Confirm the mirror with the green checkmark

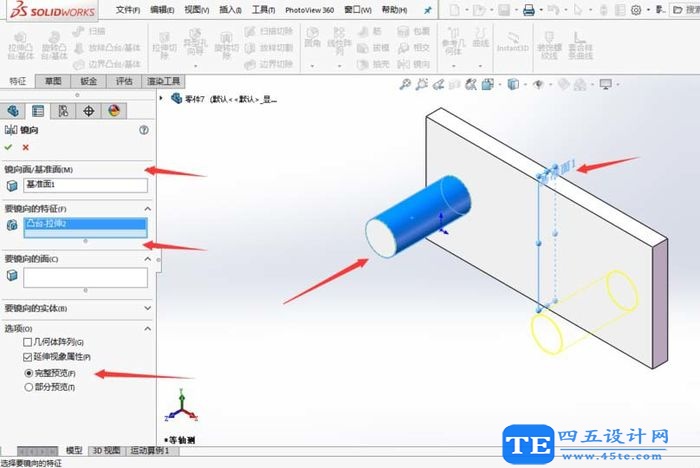[x=8, y=147]
